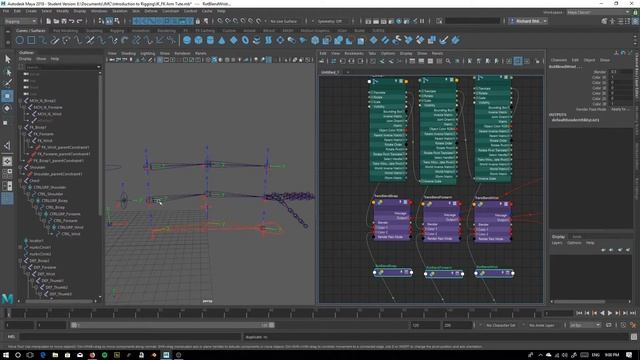Click play forwards in playback controls

(x=610, y=313)
